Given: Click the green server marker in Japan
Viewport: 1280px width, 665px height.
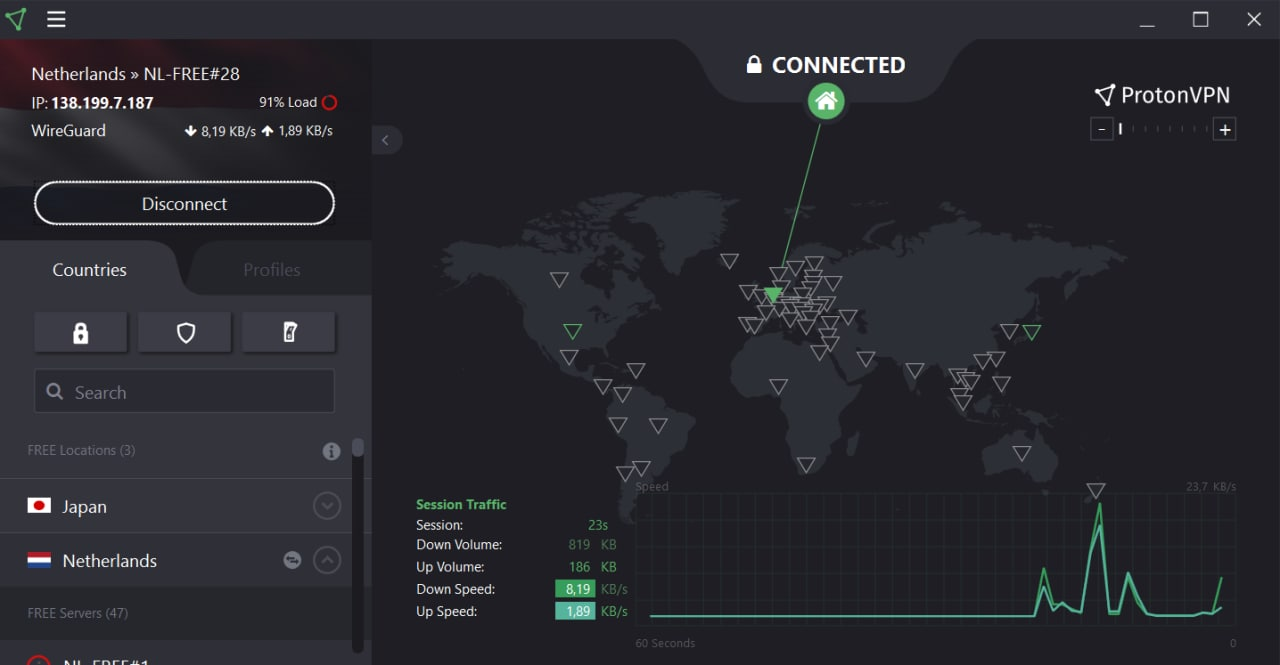Looking at the screenshot, I should coord(1032,331).
